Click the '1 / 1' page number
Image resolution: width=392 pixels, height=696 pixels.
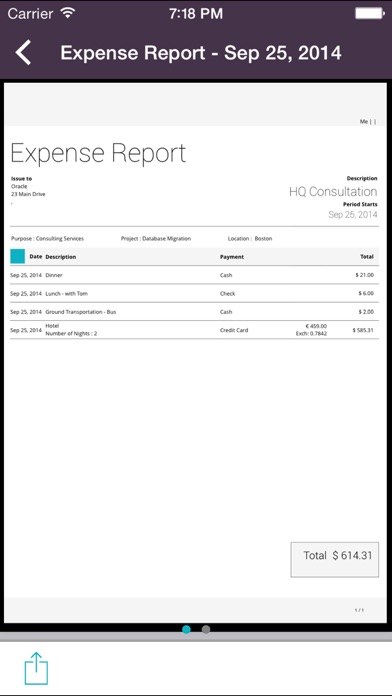(x=359, y=610)
